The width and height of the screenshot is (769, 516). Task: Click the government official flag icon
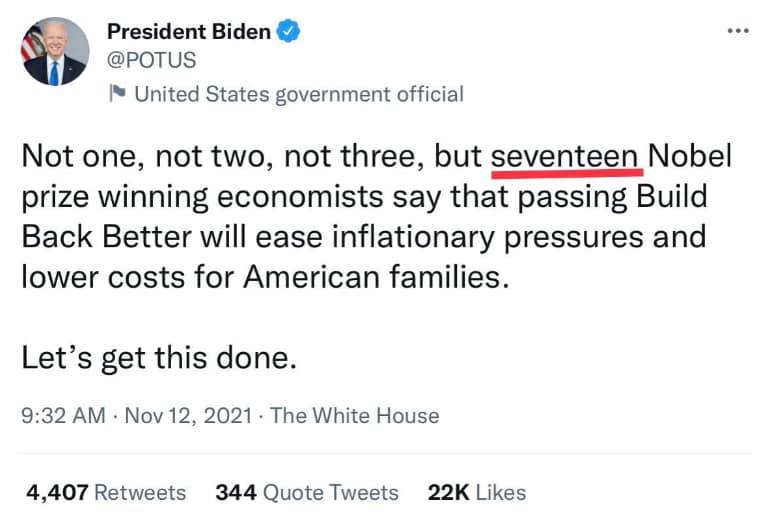(117, 94)
